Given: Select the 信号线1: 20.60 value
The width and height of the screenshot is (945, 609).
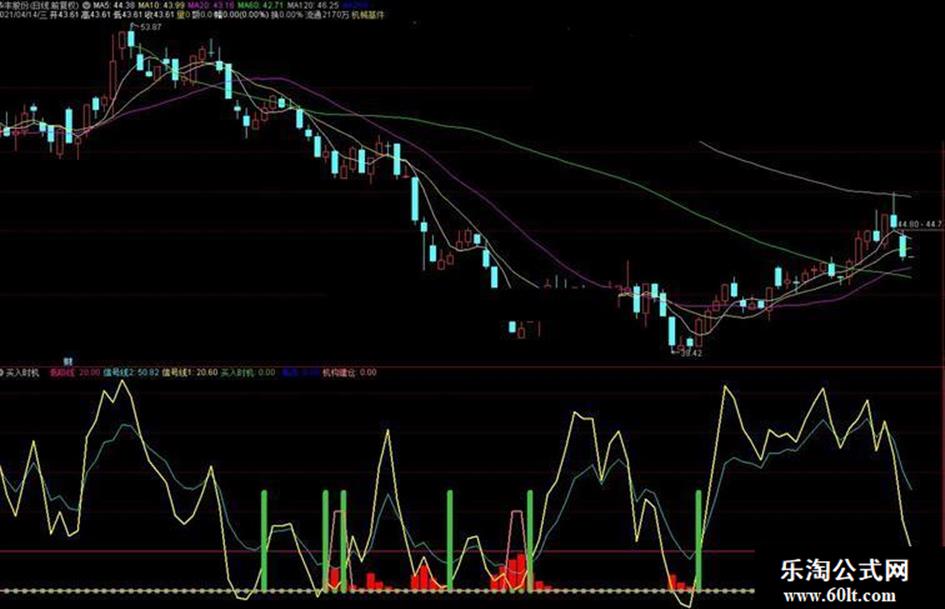Looking at the screenshot, I should pyautogui.click(x=190, y=373).
